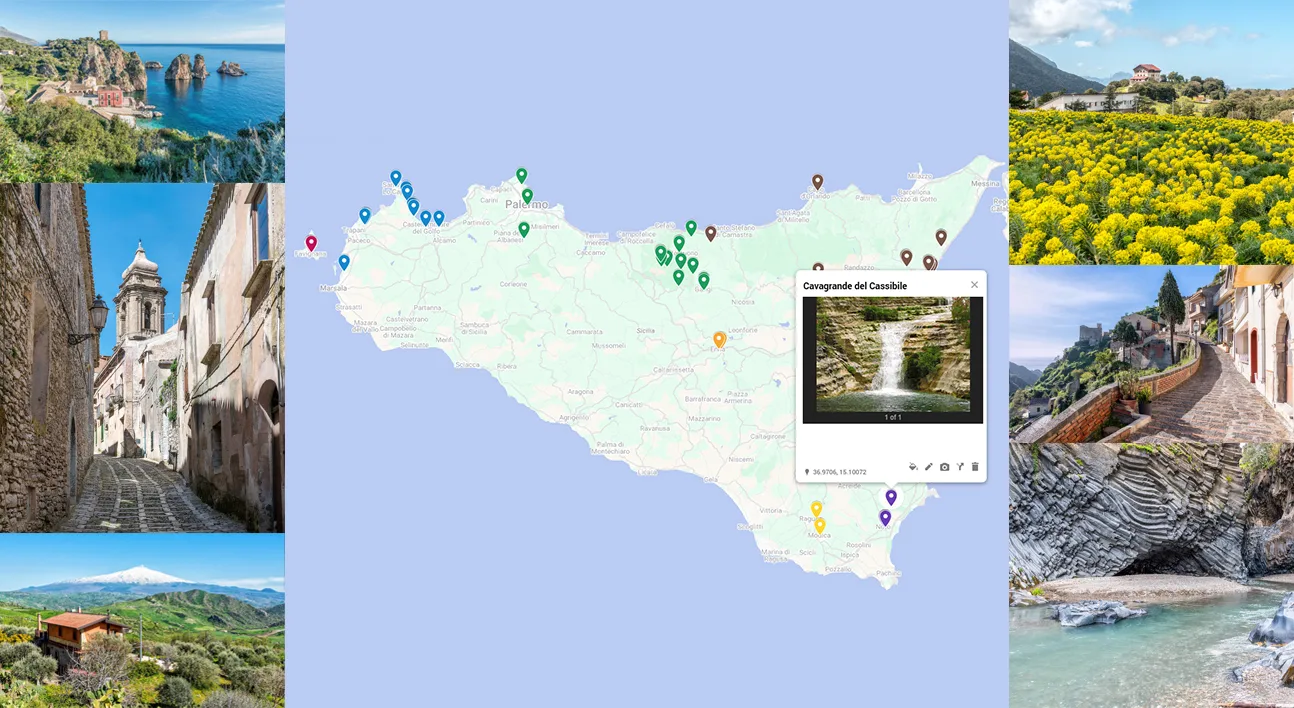Open the sea stacks coastal photo
This screenshot has width=1294, height=708.
coord(142,91)
